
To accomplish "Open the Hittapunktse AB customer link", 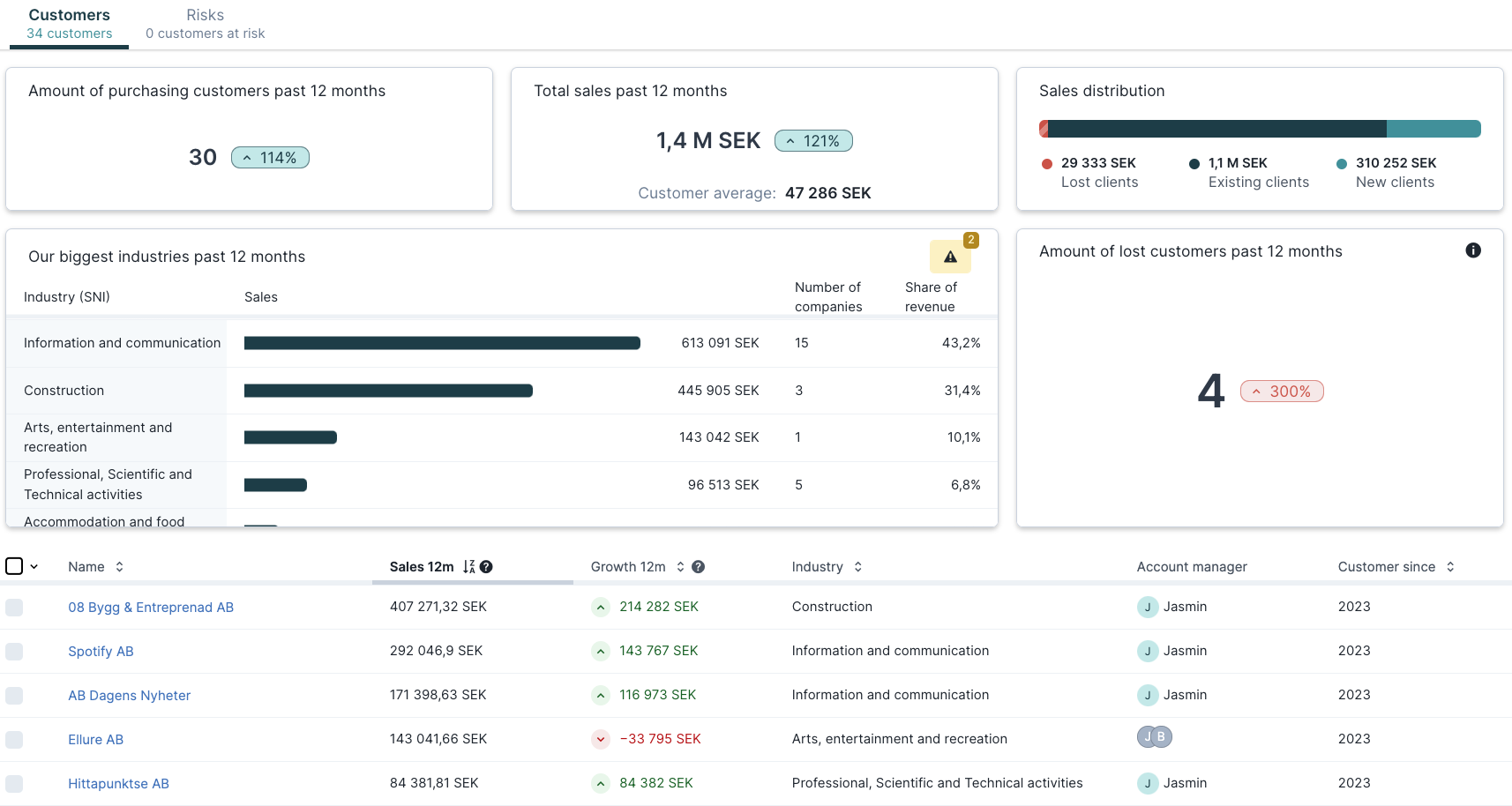I will point(118,784).
